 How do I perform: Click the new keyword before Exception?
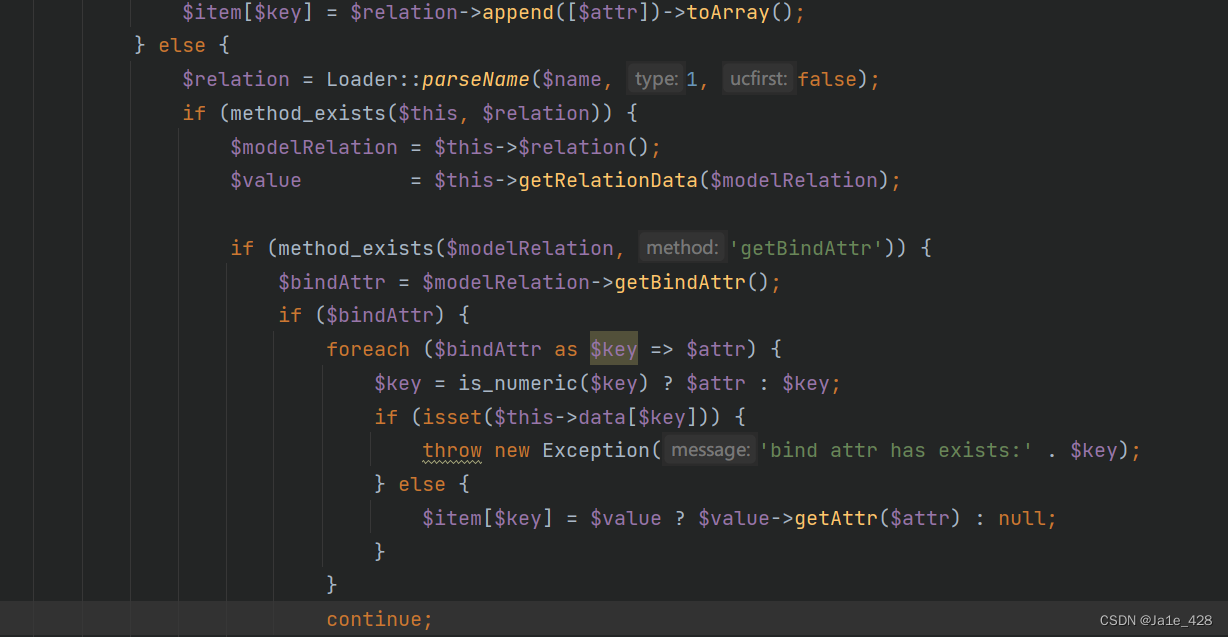[512, 451]
